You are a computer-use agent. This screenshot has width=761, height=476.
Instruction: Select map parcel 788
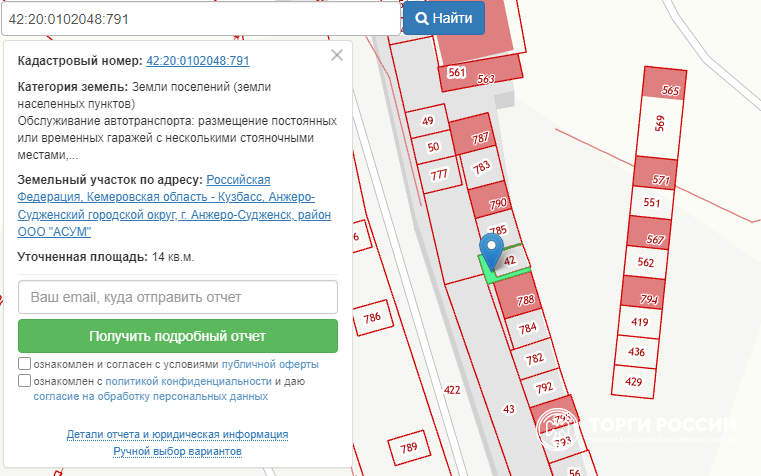coord(525,300)
